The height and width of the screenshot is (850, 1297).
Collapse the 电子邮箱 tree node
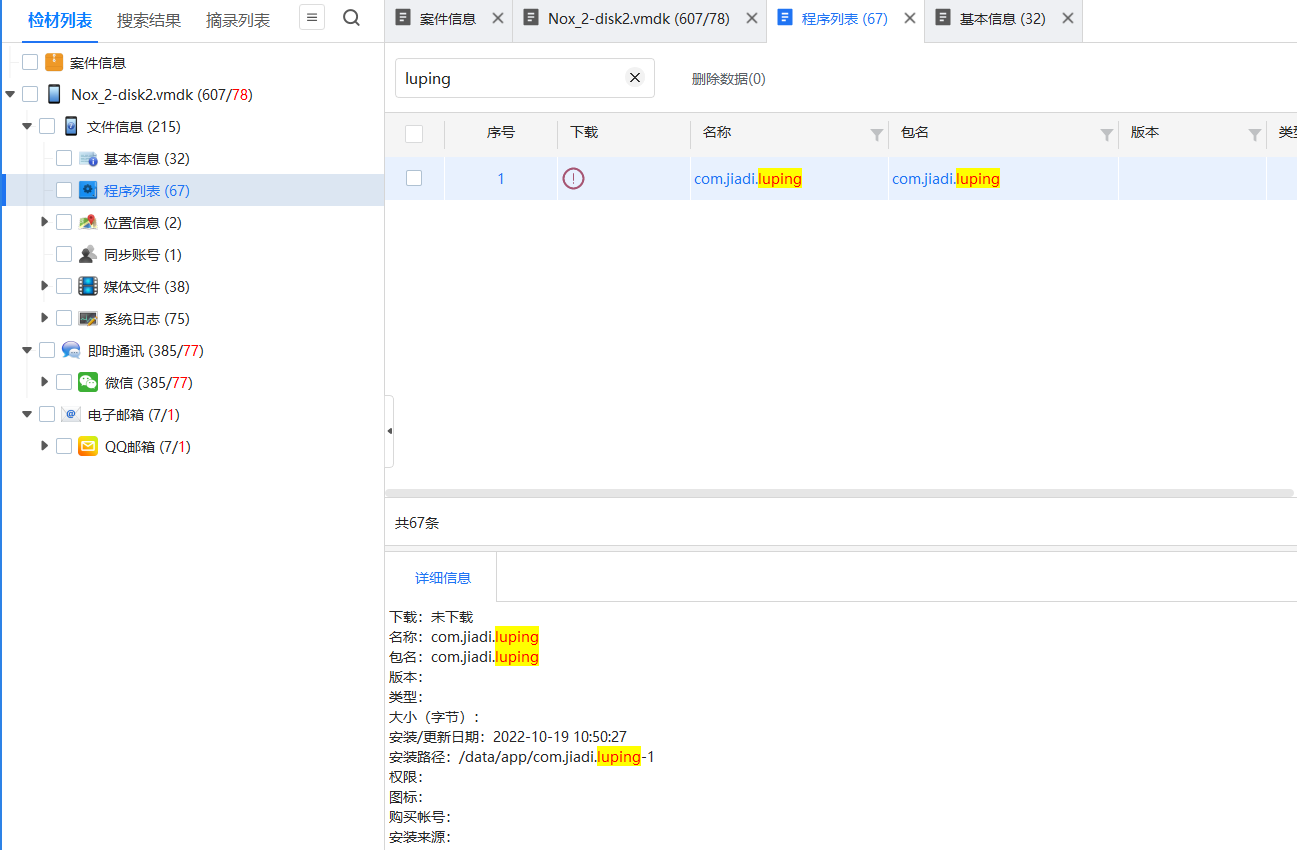point(27,415)
